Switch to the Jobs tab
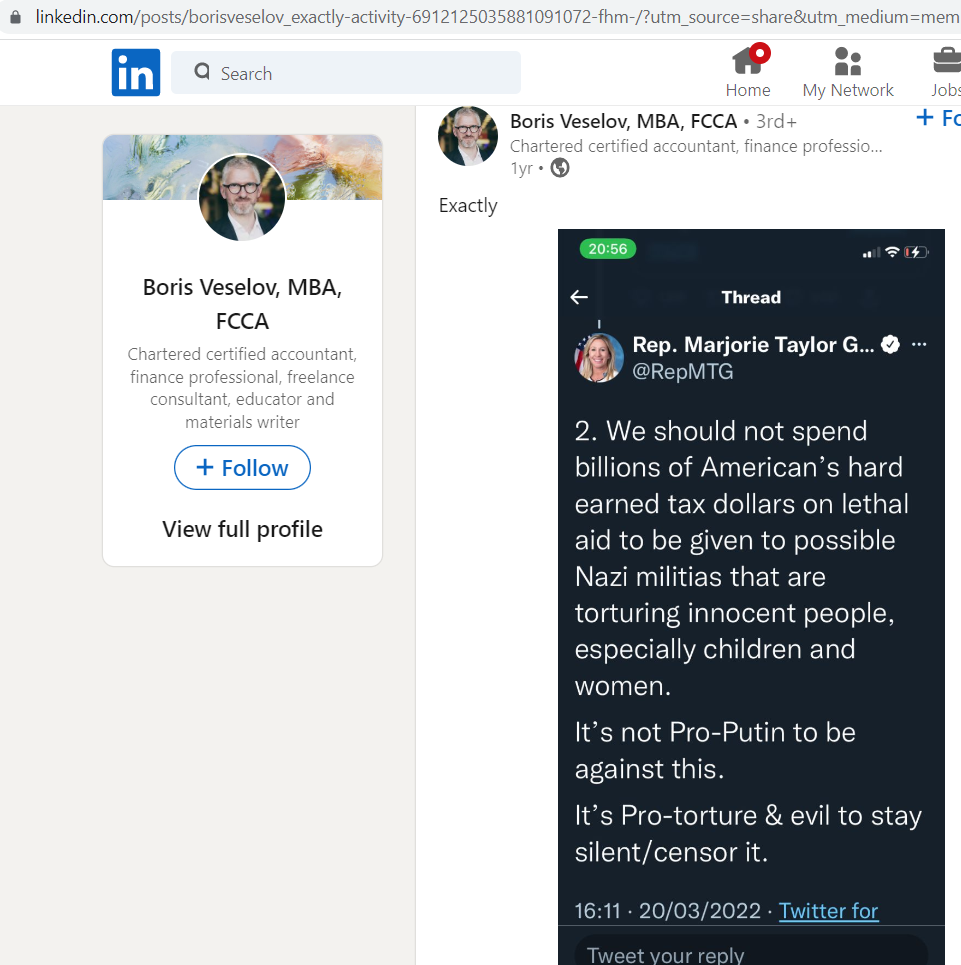The height and width of the screenshot is (965, 961). (944, 72)
